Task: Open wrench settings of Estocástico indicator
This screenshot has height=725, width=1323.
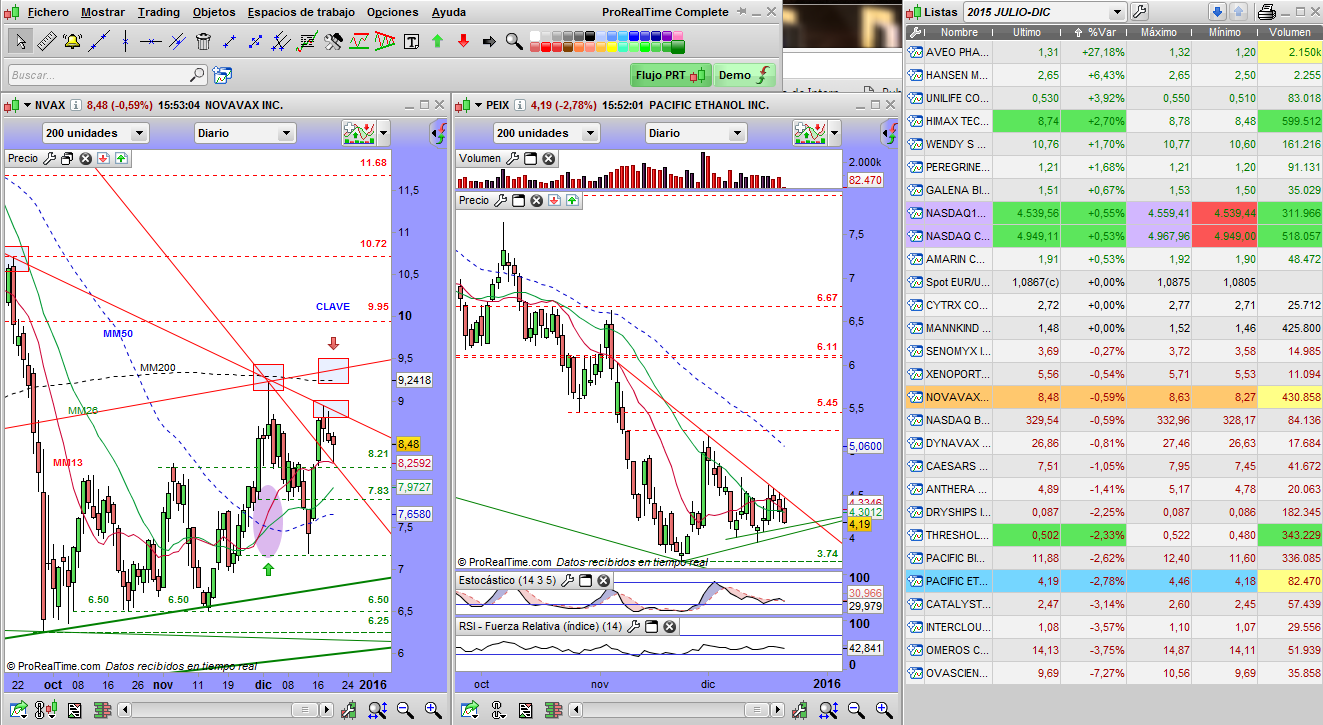Action: coord(567,580)
